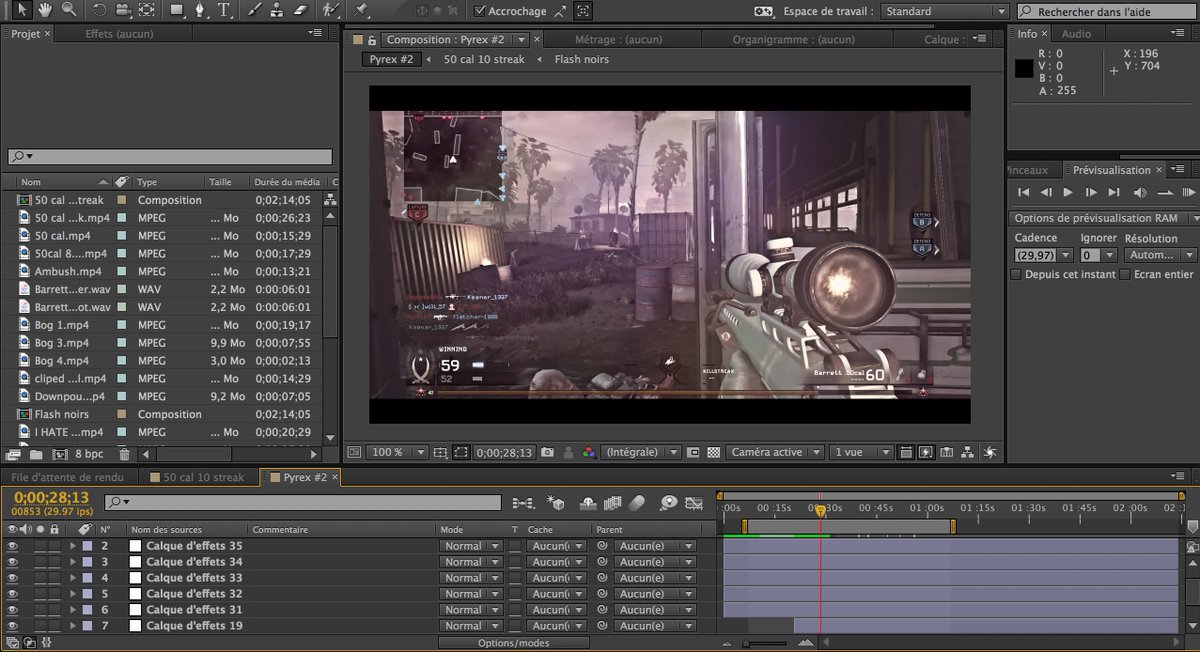Viewport: 1200px width, 652px height.
Task: Open the Espace de travail Standard dropdown
Action: pyautogui.click(x=944, y=11)
